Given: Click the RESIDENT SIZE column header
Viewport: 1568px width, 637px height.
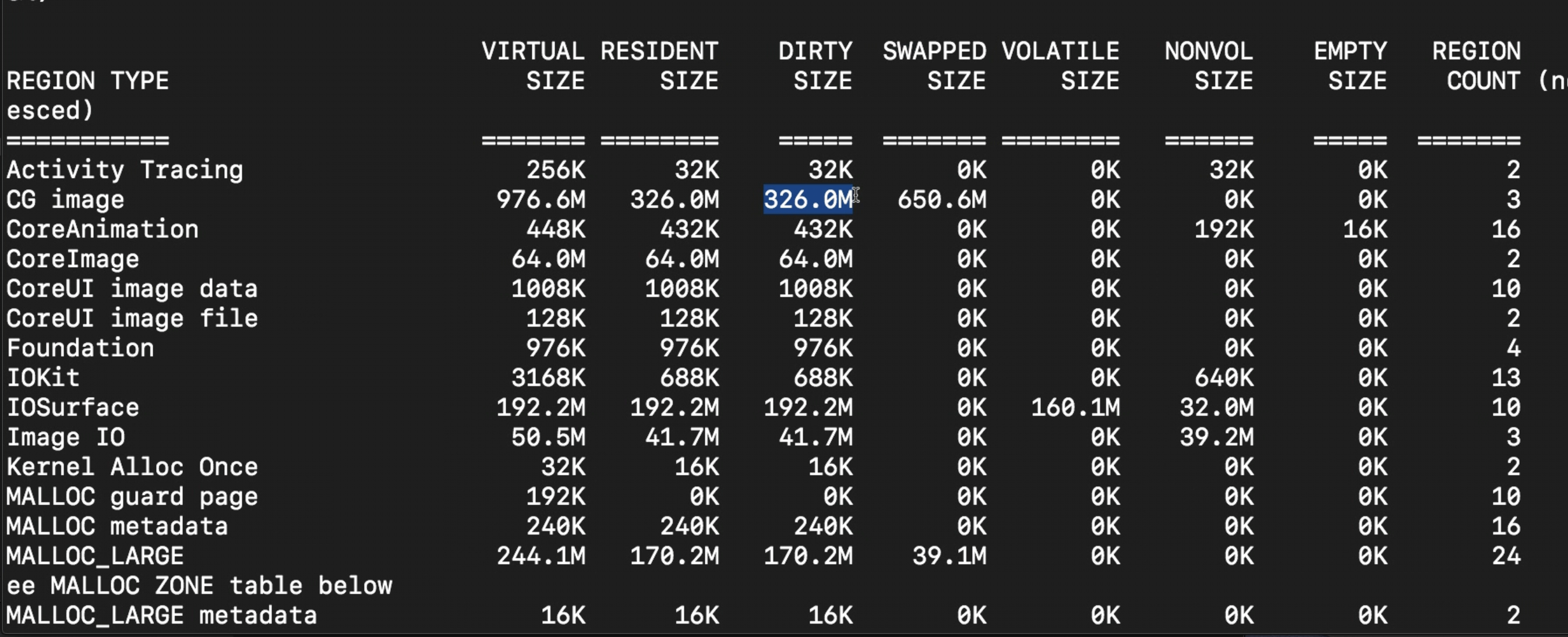Looking at the screenshot, I should 659,66.
